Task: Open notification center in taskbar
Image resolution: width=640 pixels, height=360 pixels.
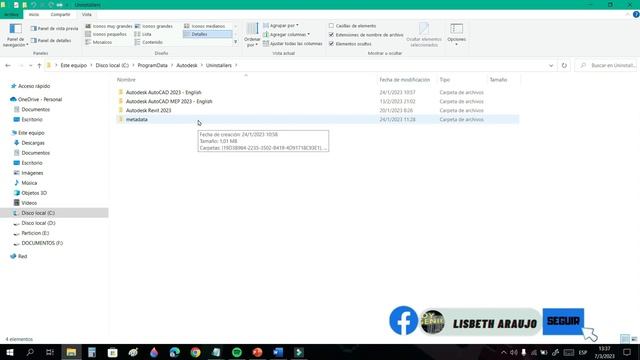Action: (x=627, y=352)
